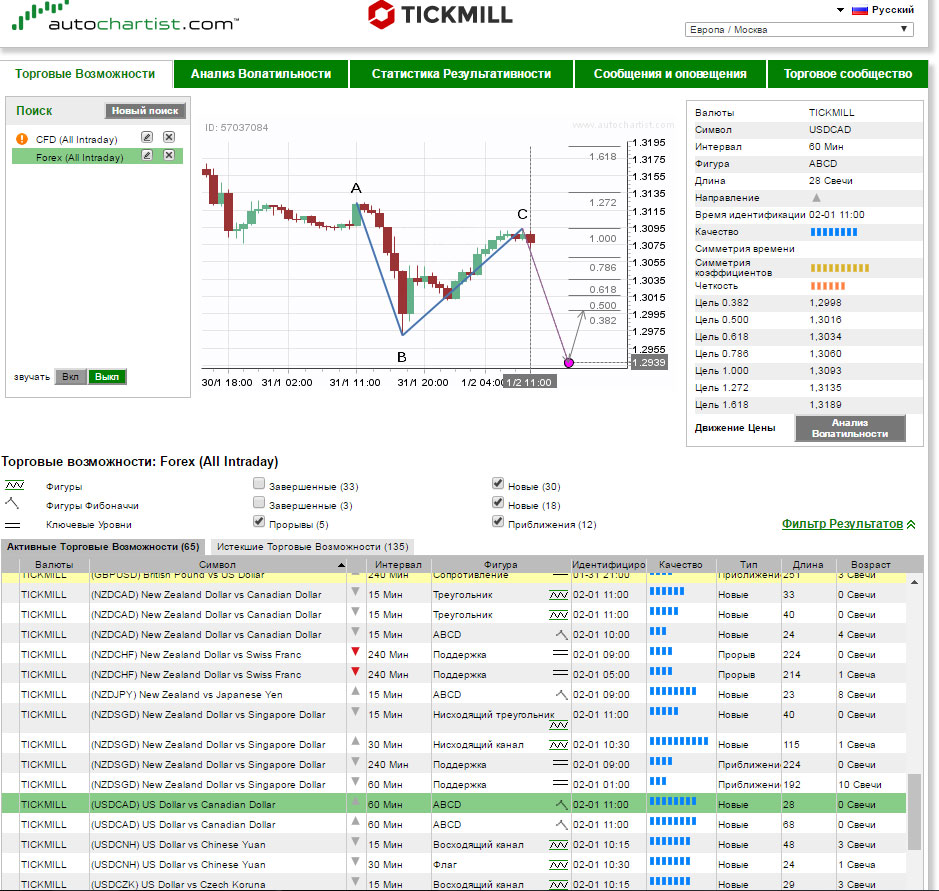
Task: Click the autochartist.com logo
Action: click(x=125, y=17)
